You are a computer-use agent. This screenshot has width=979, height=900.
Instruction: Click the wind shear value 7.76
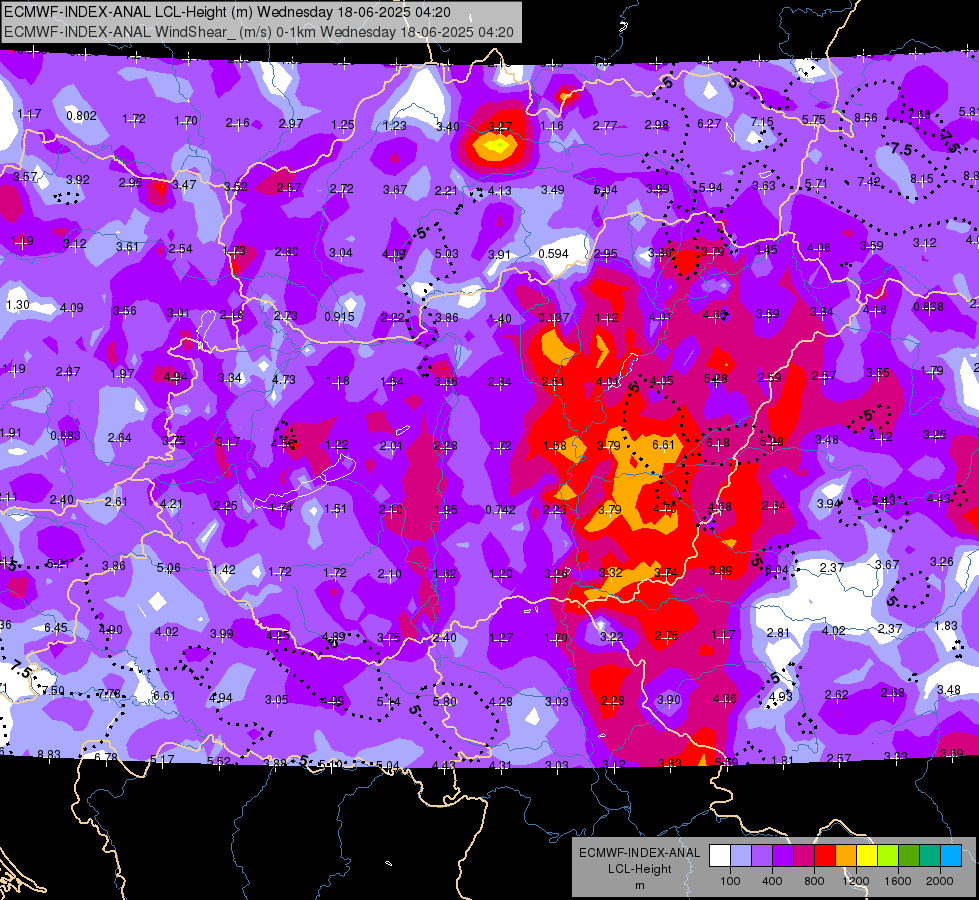[109, 693]
